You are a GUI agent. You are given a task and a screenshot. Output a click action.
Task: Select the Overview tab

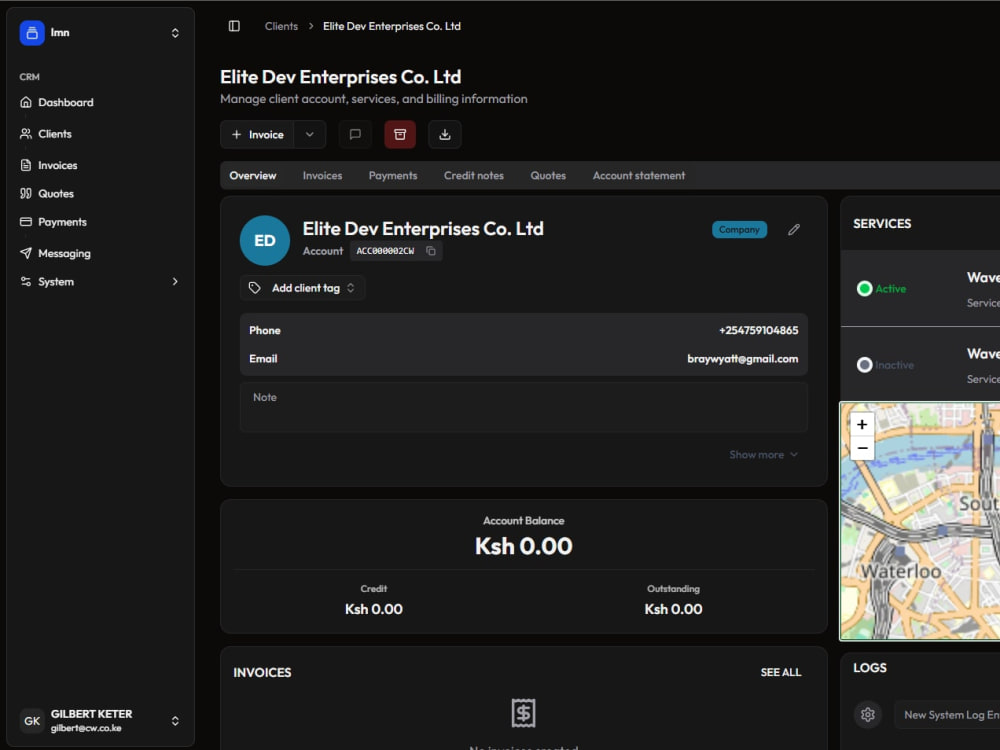pyautogui.click(x=253, y=175)
